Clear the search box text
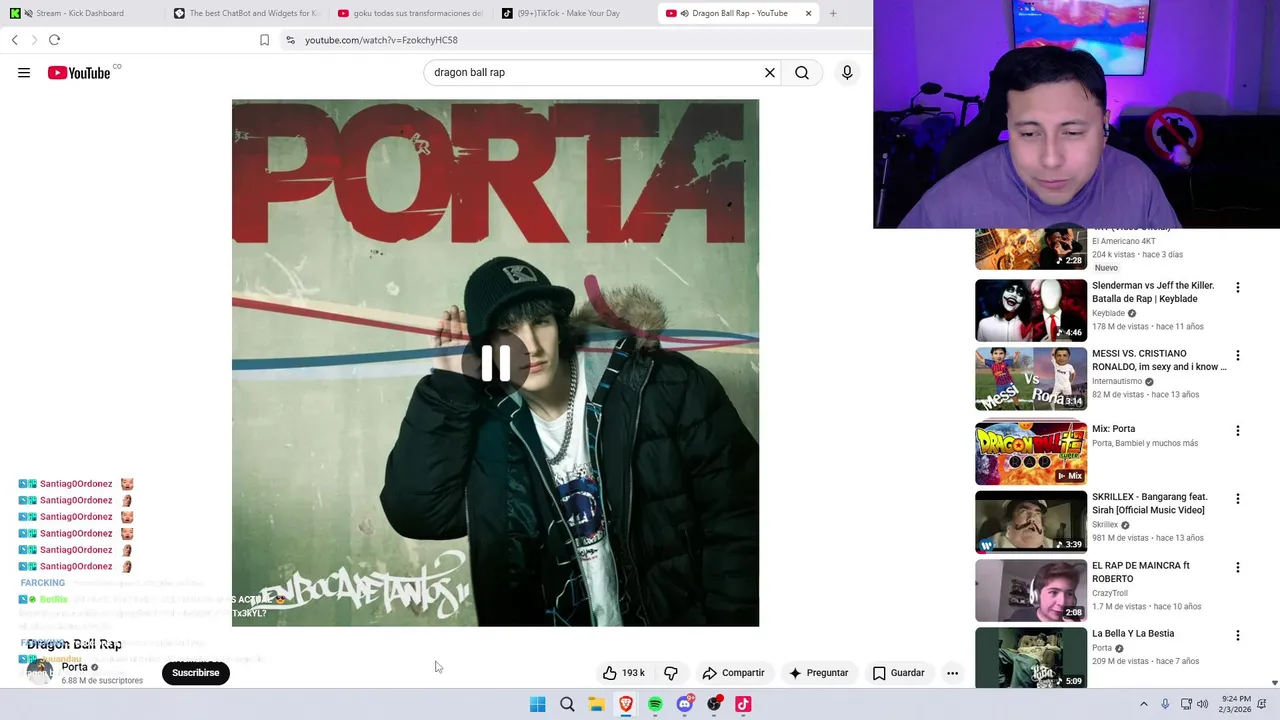Screen dimensions: 1280x720 (x=770, y=73)
